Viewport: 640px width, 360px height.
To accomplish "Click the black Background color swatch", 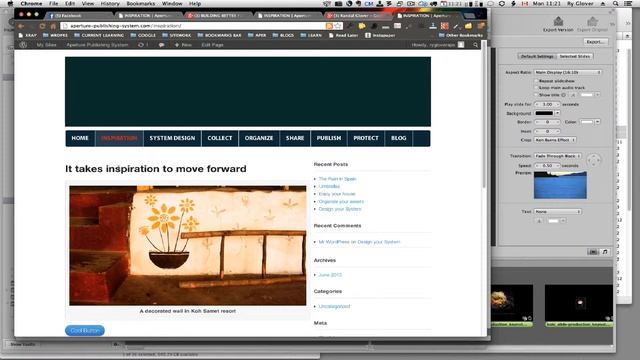I will tap(544, 113).
